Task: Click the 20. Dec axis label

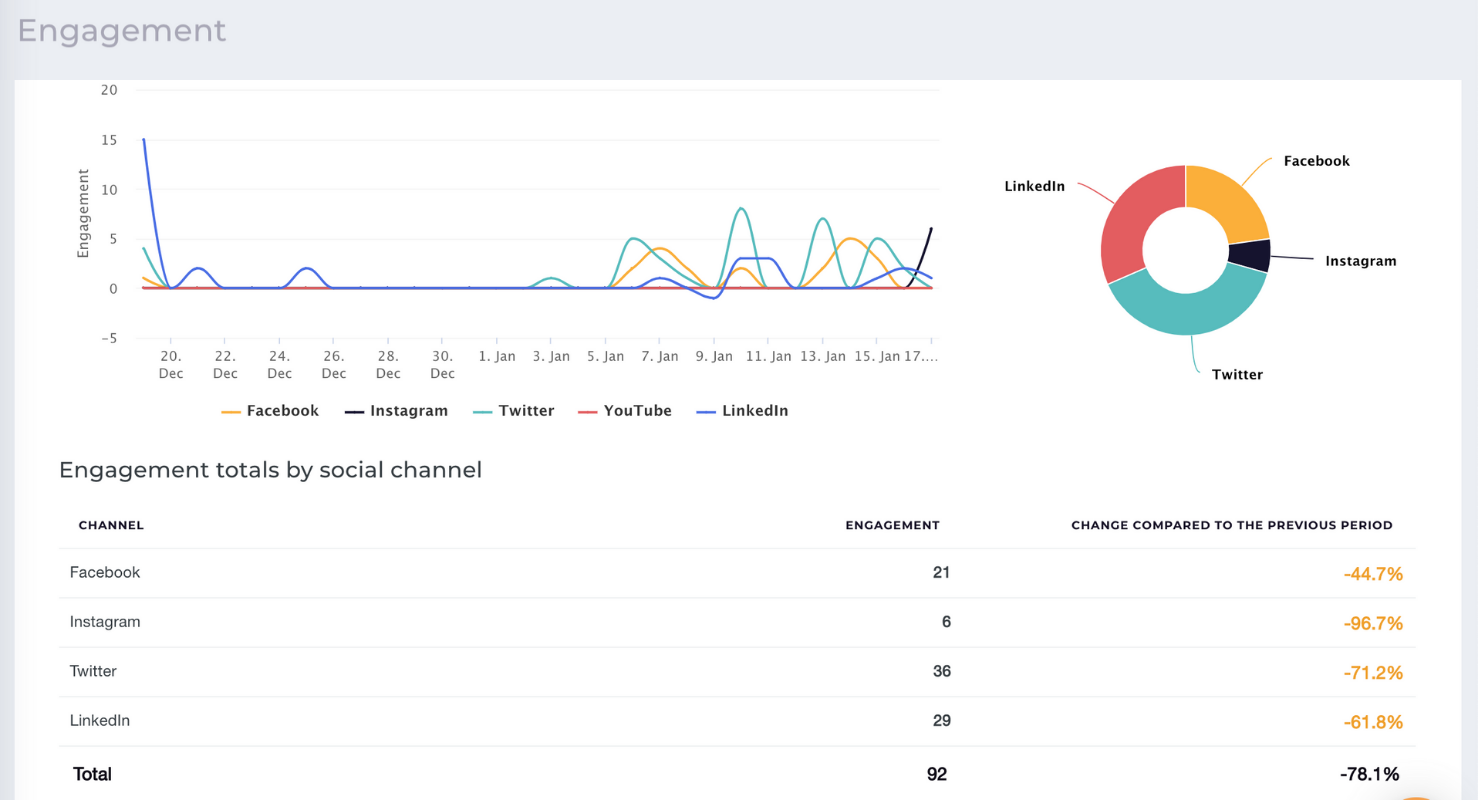Action: tap(171, 365)
